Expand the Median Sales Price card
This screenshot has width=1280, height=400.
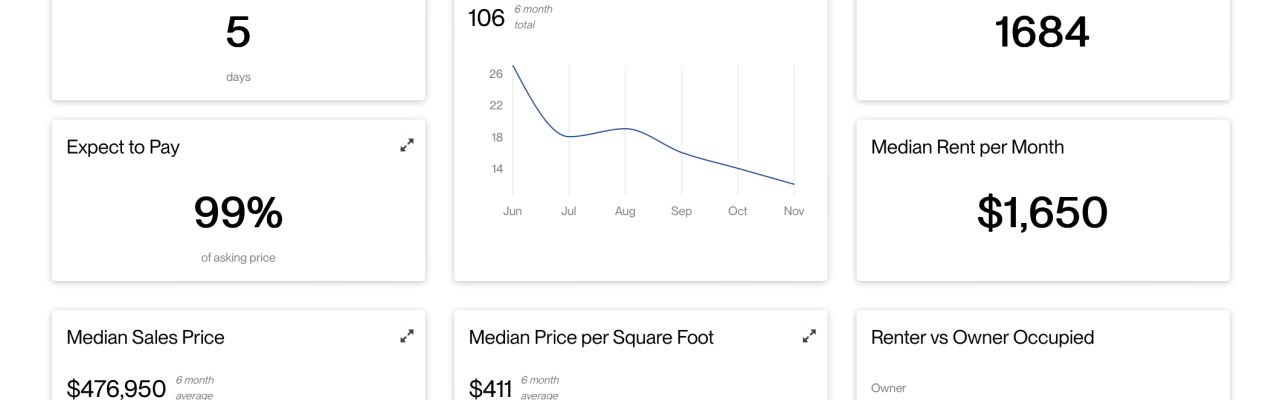[407, 336]
